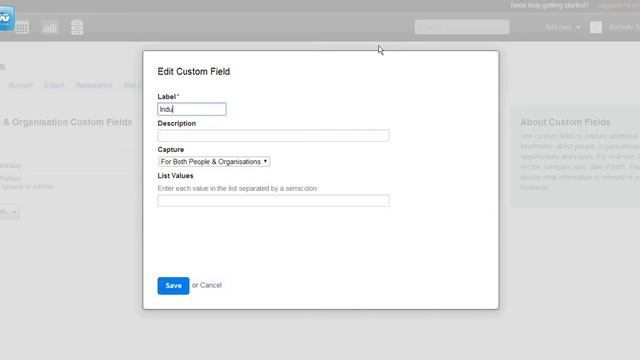Click the user avatar in header
This screenshot has height=360, width=640.
[x=596, y=27]
